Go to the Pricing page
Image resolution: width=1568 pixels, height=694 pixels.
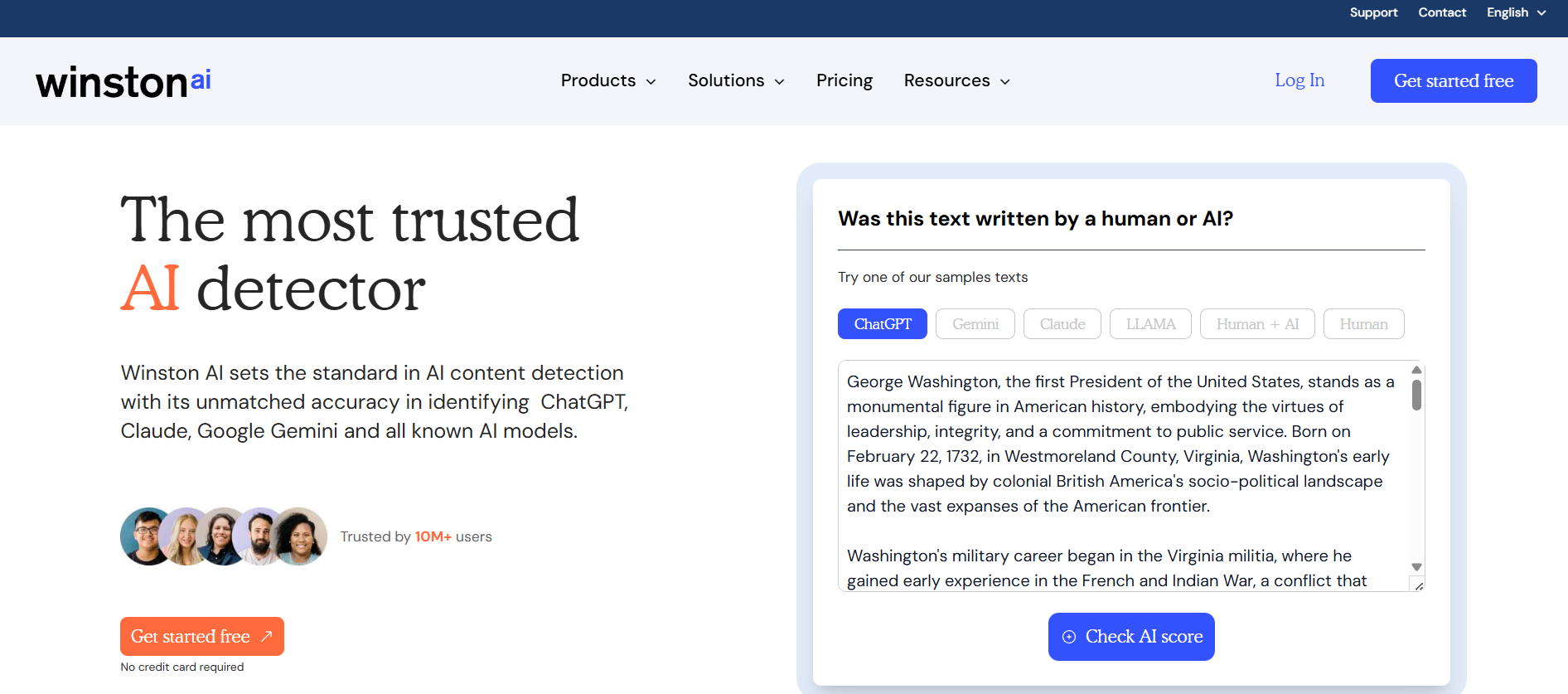point(844,81)
